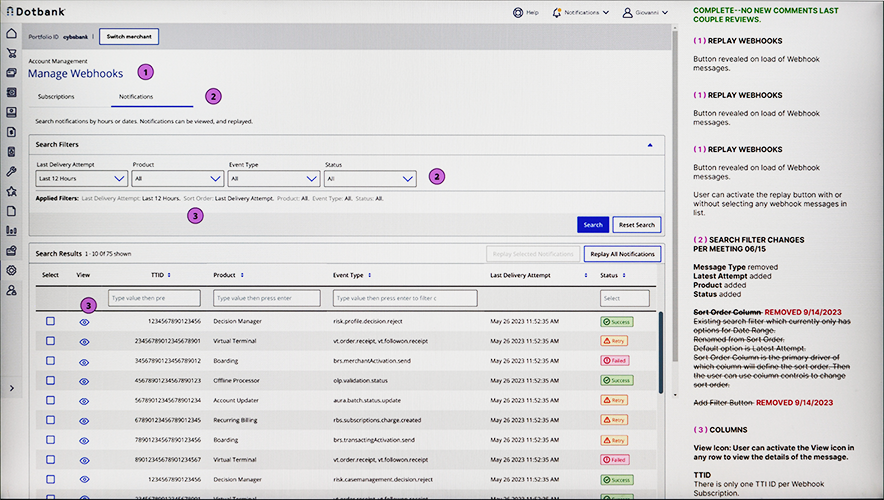884x500 pixels.
Task: Click the Help icon in the header
Action: pos(518,13)
